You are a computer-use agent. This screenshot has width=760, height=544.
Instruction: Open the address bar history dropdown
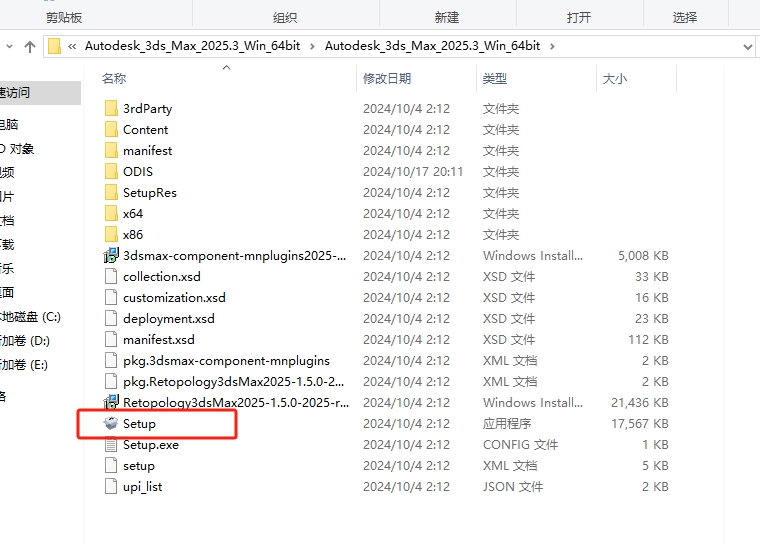[x=747, y=47]
